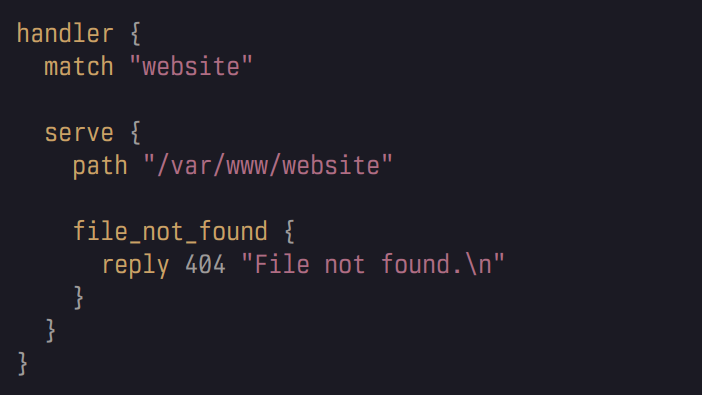This screenshot has width=702, height=395.
Task: Click the "website" string after match
Action: (x=191, y=67)
